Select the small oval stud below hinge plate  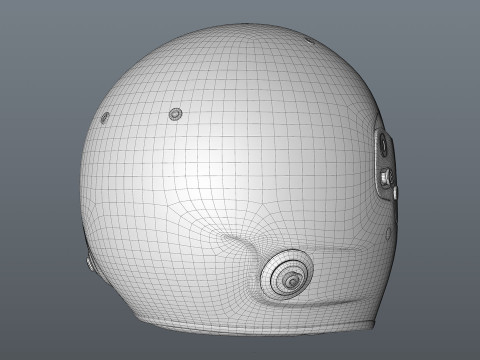pyautogui.click(x=388, y=233)
